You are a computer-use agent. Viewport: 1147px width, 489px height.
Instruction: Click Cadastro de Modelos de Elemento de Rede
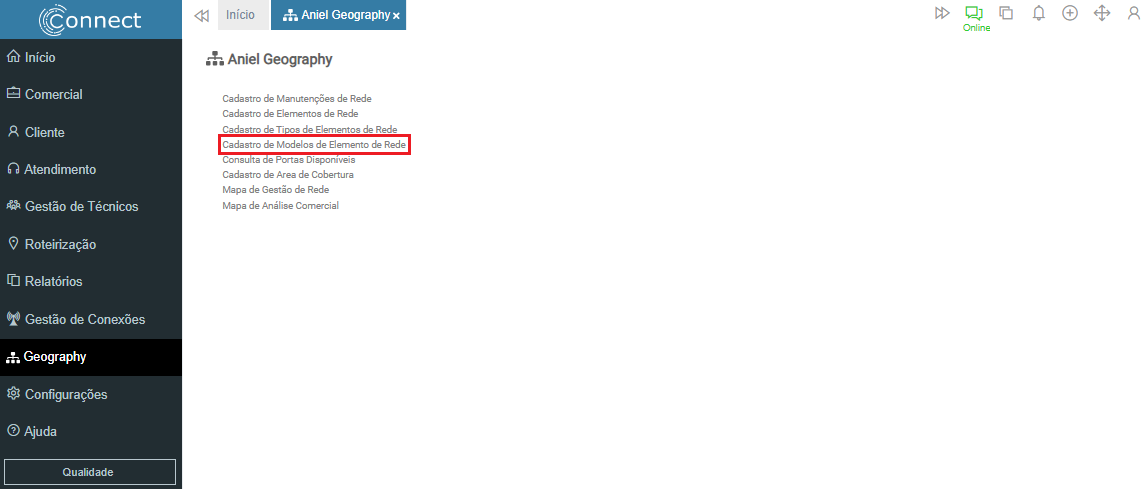click(x=314, y=145)
